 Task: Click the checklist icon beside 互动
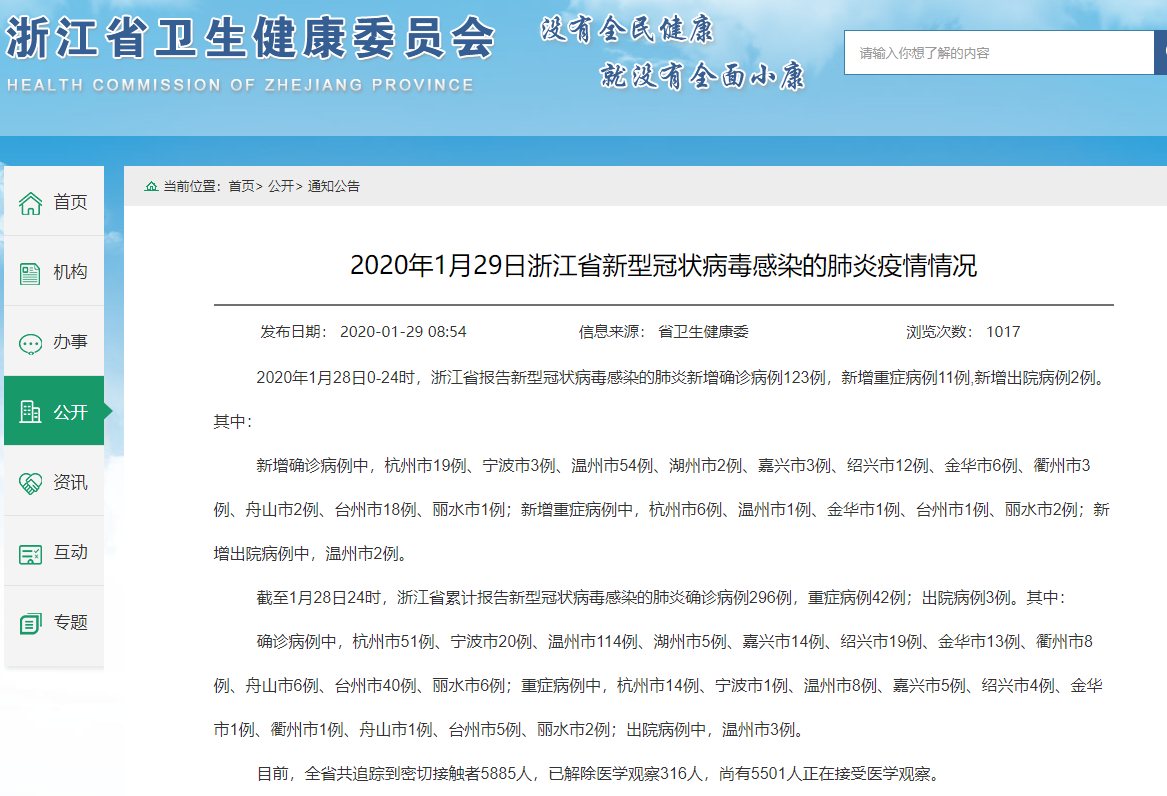30,553
